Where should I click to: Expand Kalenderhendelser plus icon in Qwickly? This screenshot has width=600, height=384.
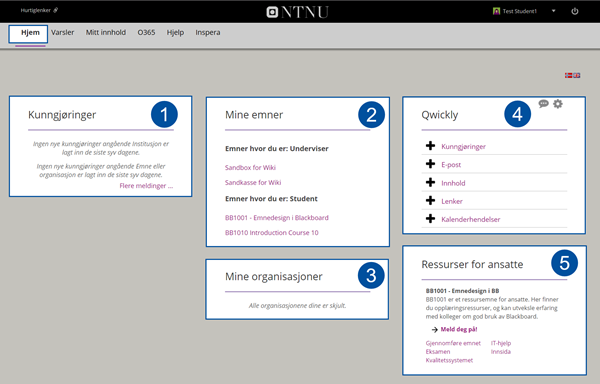tap(430, 218)
